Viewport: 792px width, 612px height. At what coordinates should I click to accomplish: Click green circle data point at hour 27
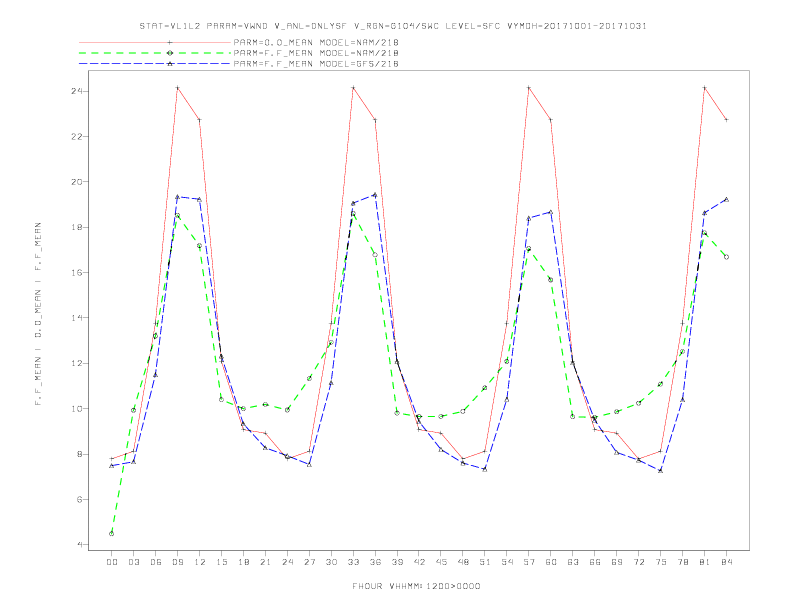coord(309,378)
